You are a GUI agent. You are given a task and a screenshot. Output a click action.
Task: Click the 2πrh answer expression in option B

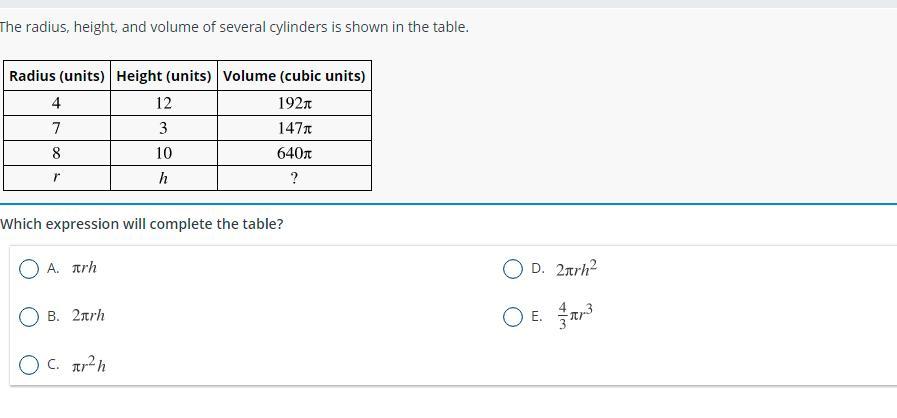tap(88, 316)
